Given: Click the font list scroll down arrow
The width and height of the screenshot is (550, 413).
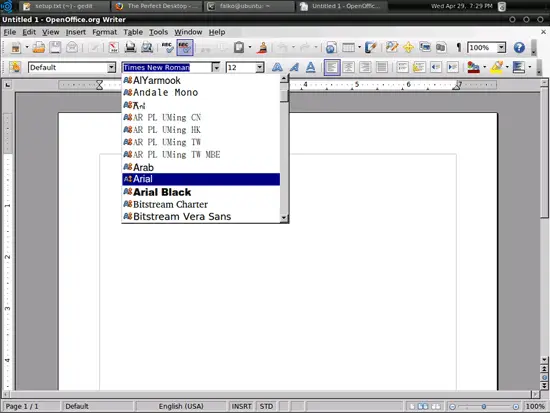Looking at the screenshot, I should [x=284, y=218].
